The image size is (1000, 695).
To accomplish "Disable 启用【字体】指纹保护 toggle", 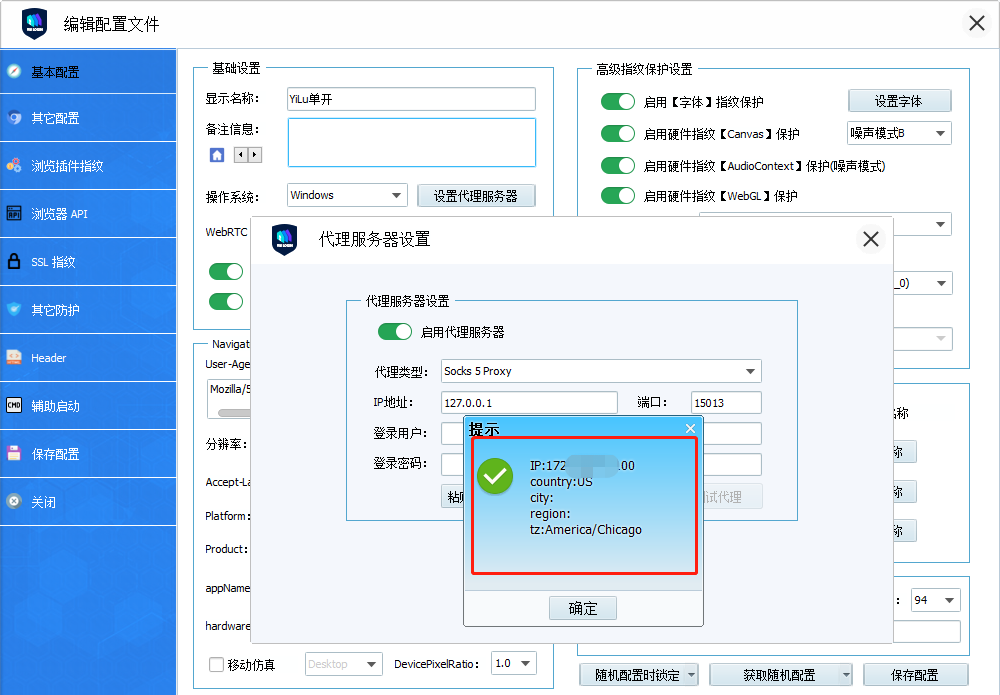I will click(x=617, y=101).
